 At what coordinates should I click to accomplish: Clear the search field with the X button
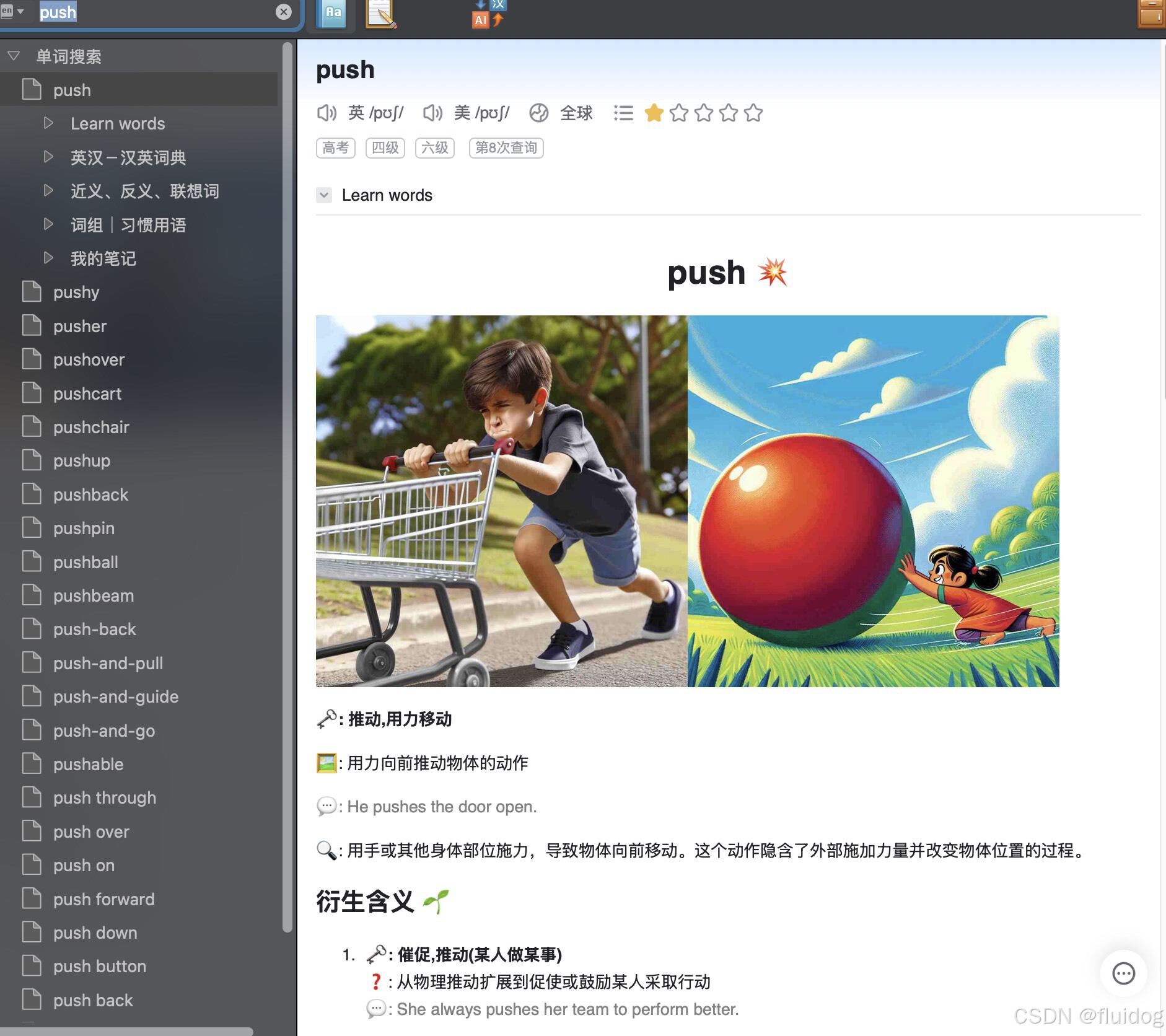(x=283, y=12)
